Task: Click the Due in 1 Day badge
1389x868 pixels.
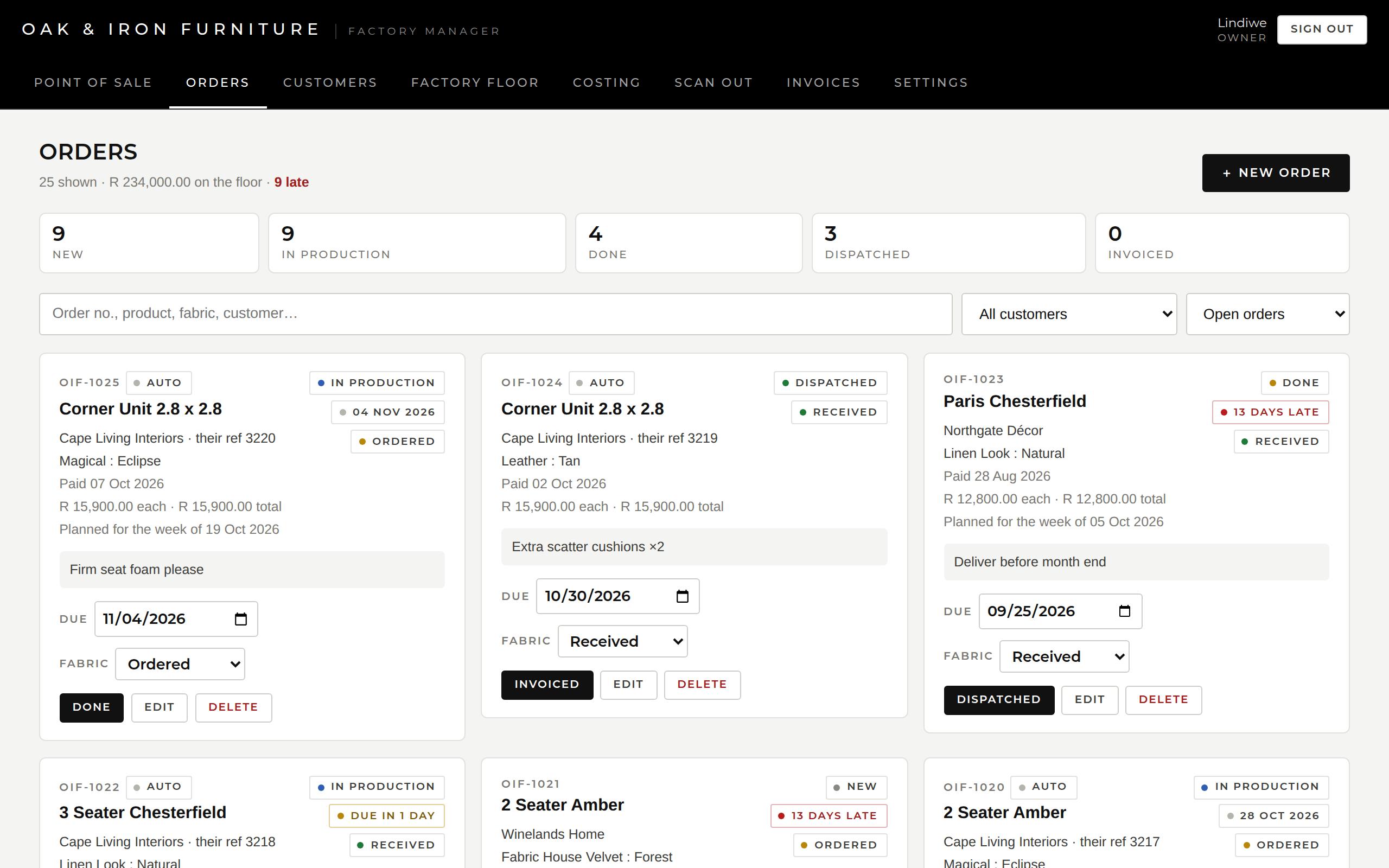Action: click(x=387, y=816)
